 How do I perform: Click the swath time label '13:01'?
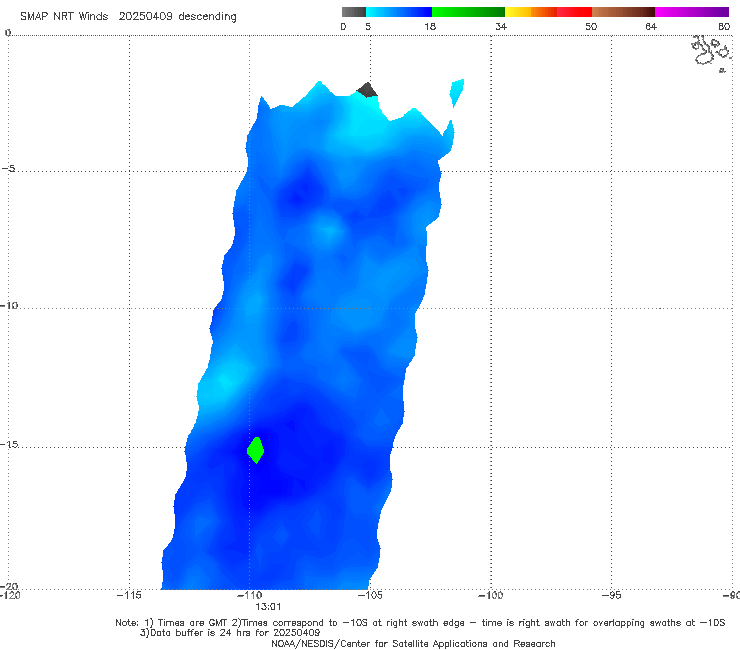tap(268, 607)
